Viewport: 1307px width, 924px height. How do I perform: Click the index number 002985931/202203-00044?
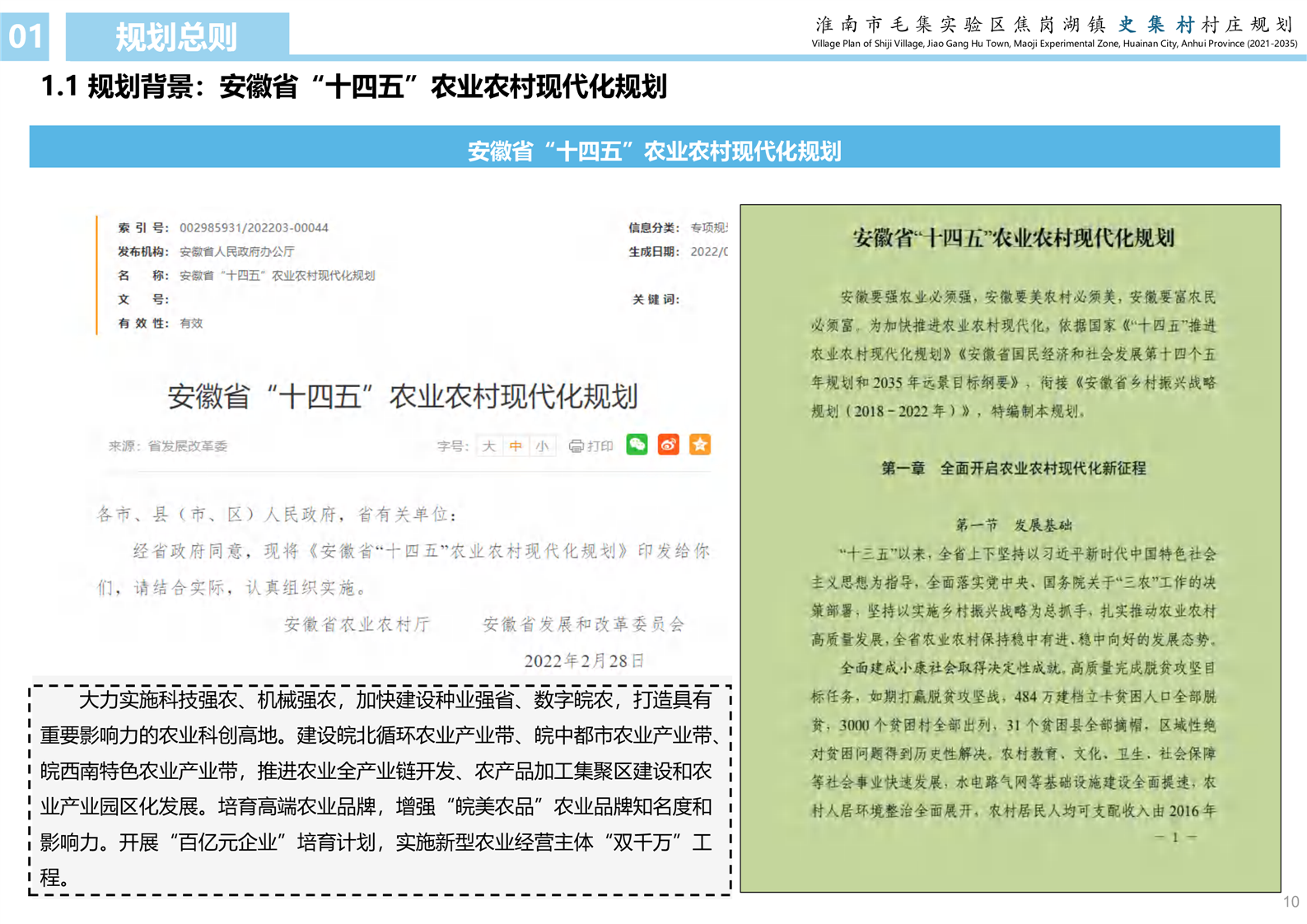[254, 228]
